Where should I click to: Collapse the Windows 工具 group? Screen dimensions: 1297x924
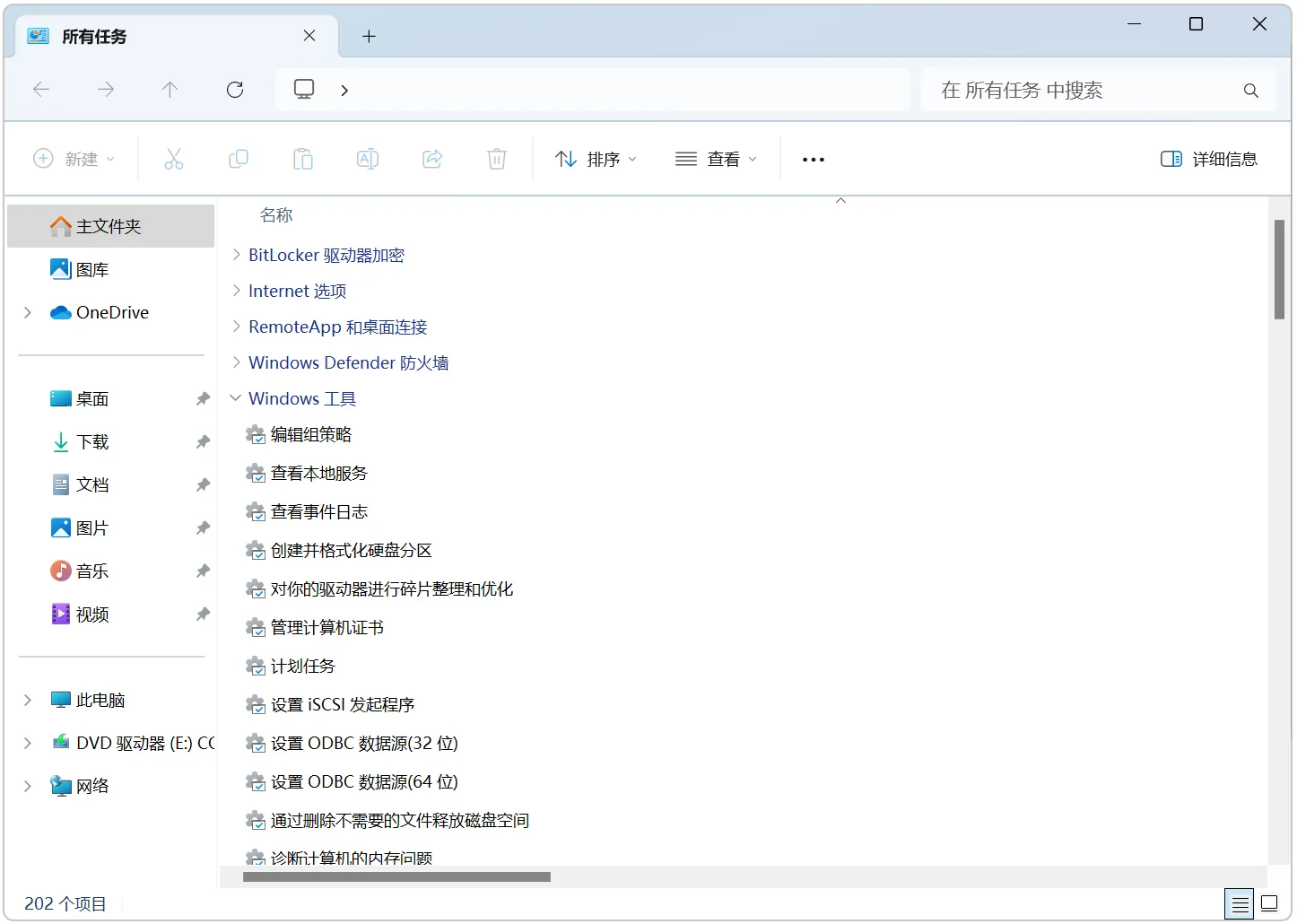tap(236, 398)
